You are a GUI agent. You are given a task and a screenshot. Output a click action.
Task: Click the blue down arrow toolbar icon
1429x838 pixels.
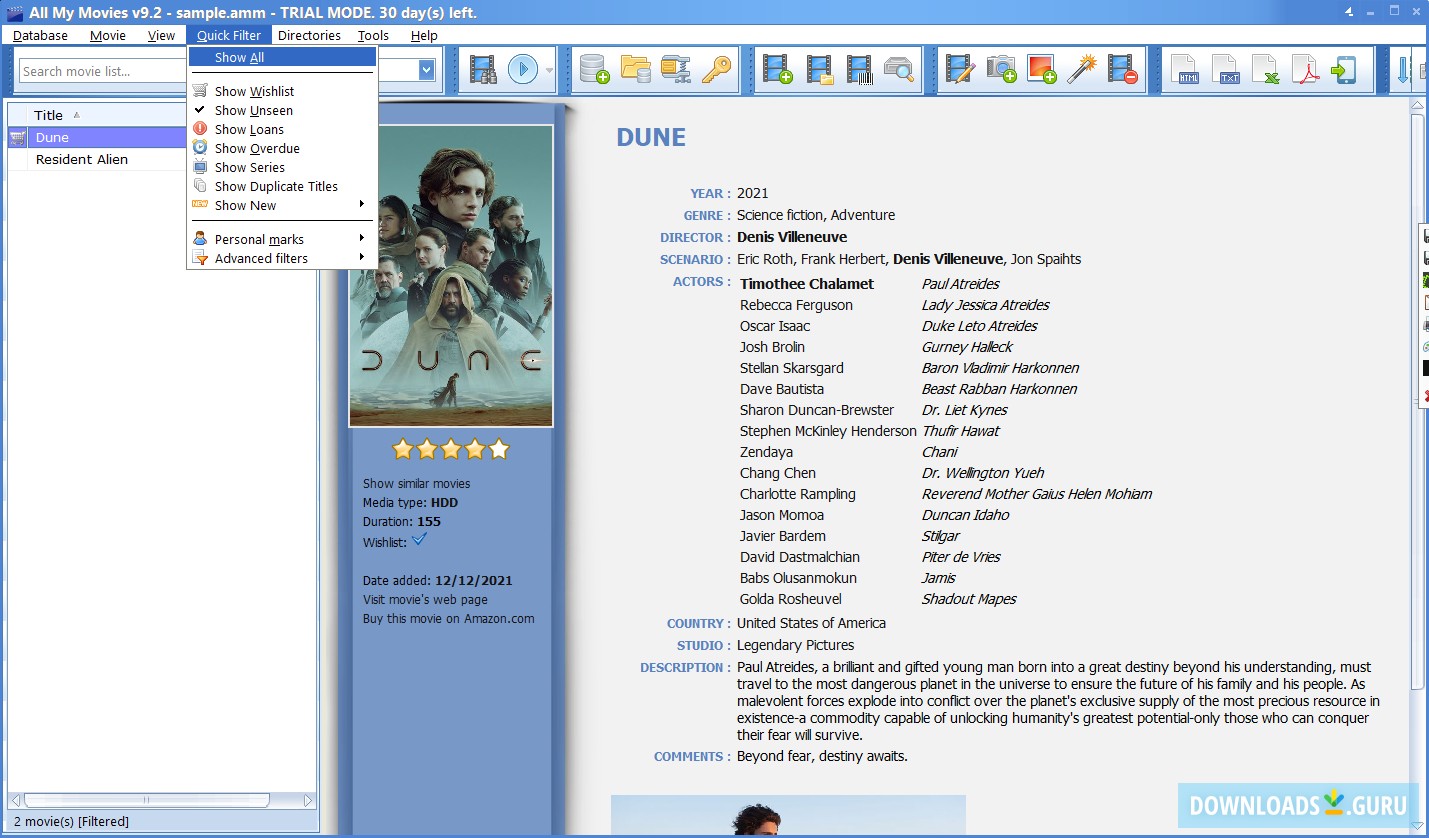tap(1403, 70)
